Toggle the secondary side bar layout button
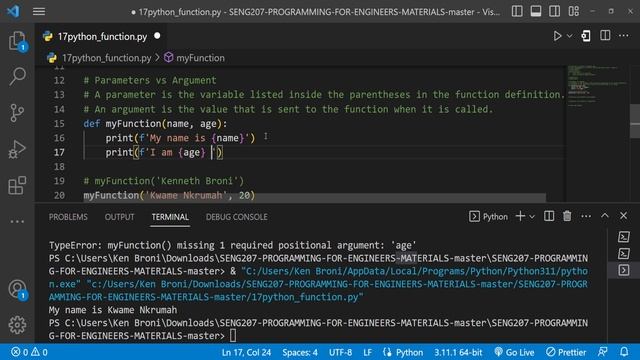 (554, 11)
